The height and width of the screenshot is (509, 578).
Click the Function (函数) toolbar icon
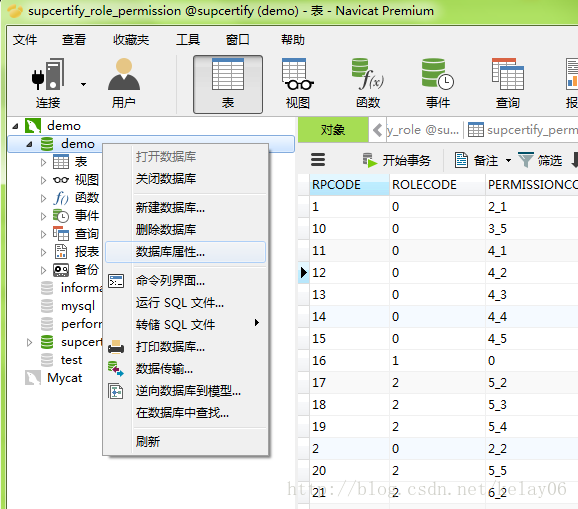[x=368, y=74]
